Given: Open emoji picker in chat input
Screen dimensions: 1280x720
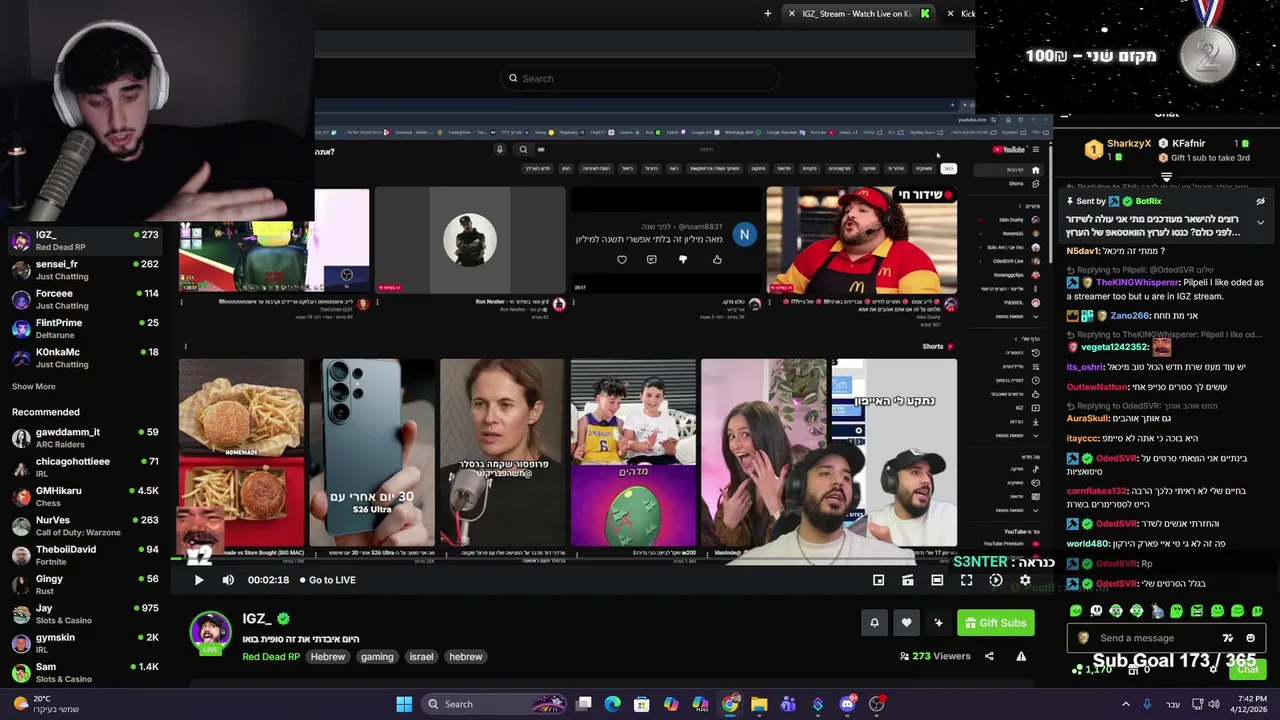Looking at the screenshot, I should click(1250, 638).
